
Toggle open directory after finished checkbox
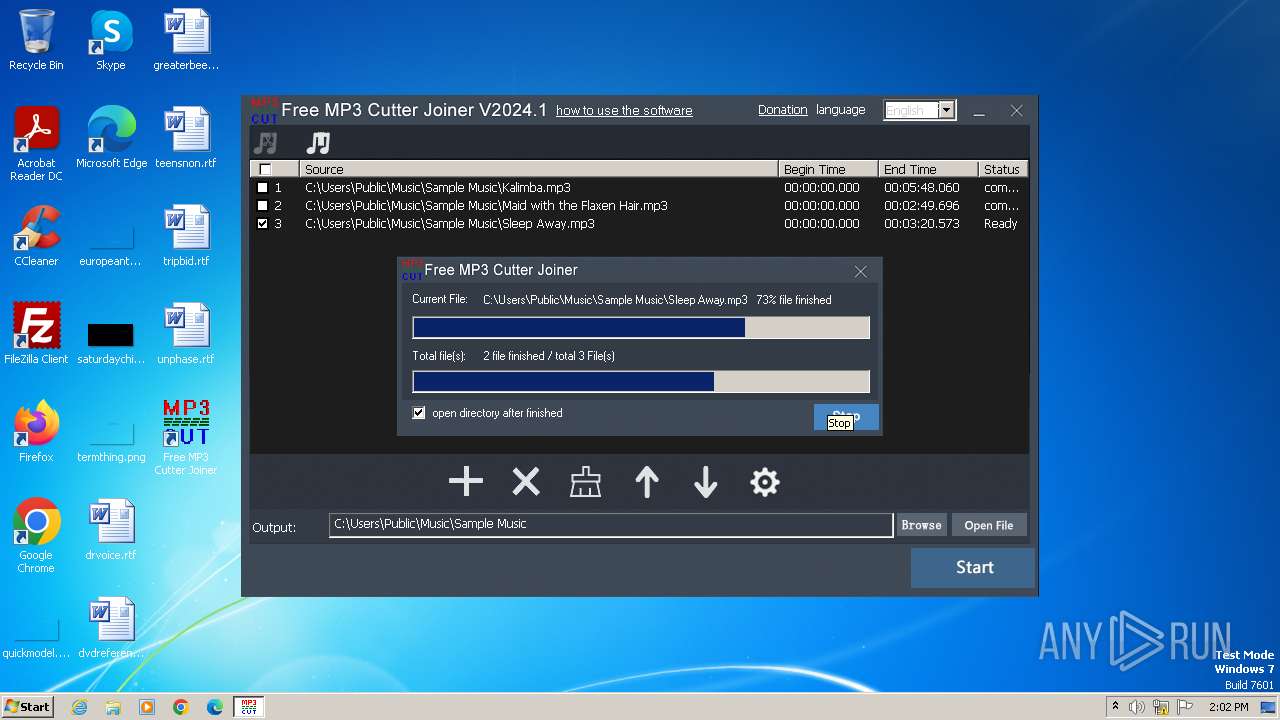419,413
